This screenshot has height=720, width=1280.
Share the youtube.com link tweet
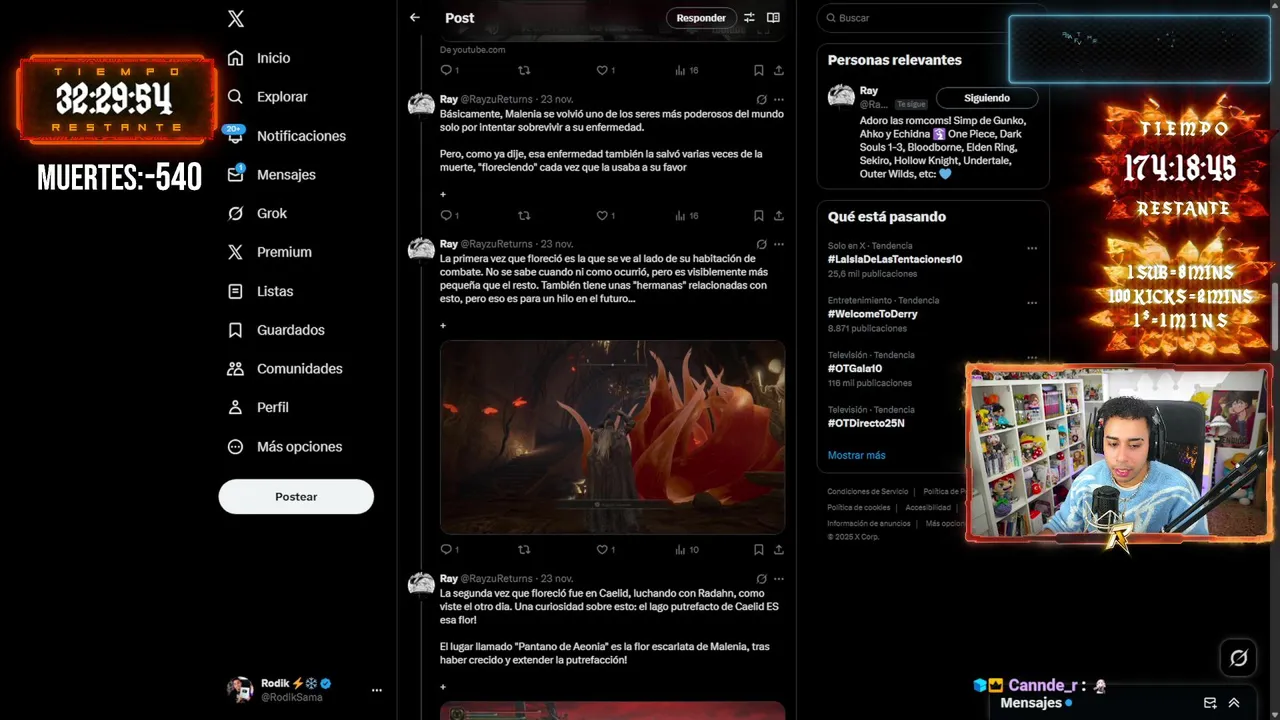(779, 70)
